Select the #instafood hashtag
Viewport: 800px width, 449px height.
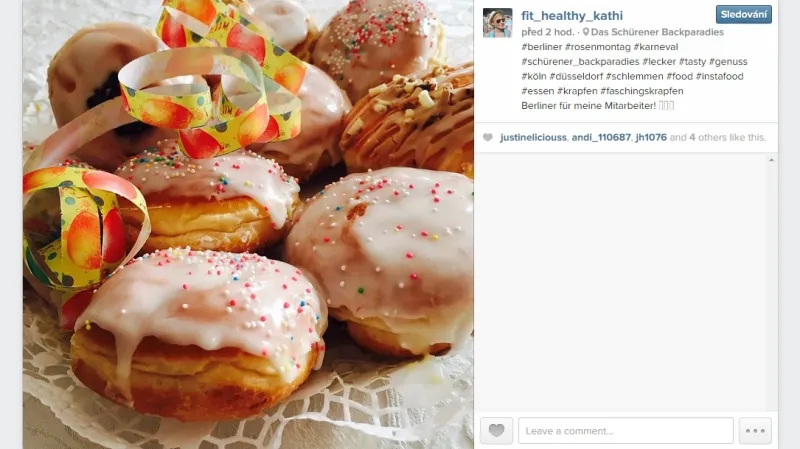pyautogui.click(x=719, y=77)
